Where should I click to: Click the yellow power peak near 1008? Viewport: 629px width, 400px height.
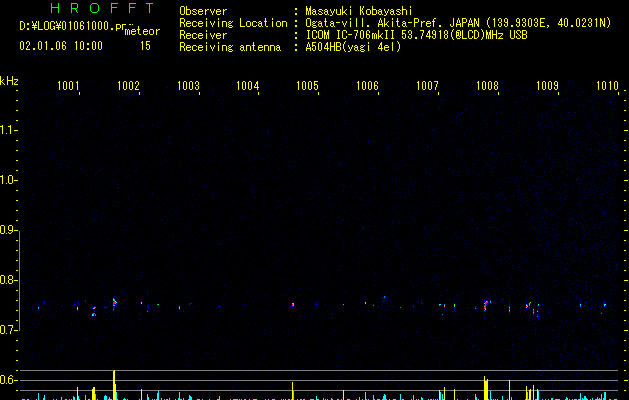[485, 388]
